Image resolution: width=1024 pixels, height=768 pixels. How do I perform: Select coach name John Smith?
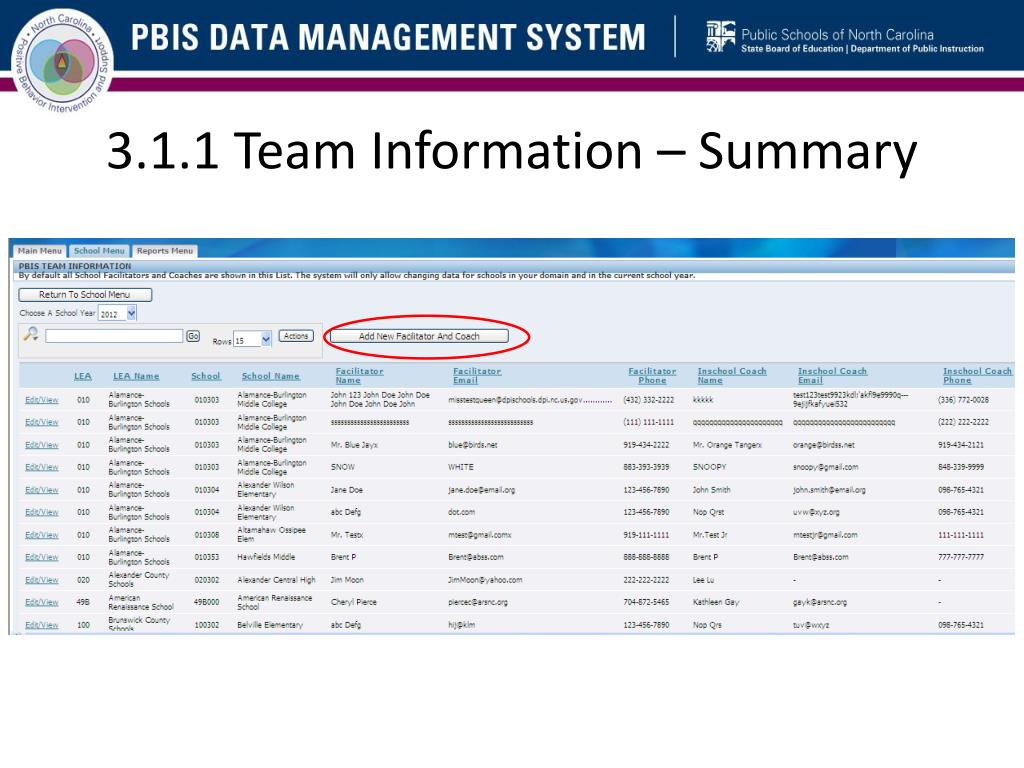[712, 490]
